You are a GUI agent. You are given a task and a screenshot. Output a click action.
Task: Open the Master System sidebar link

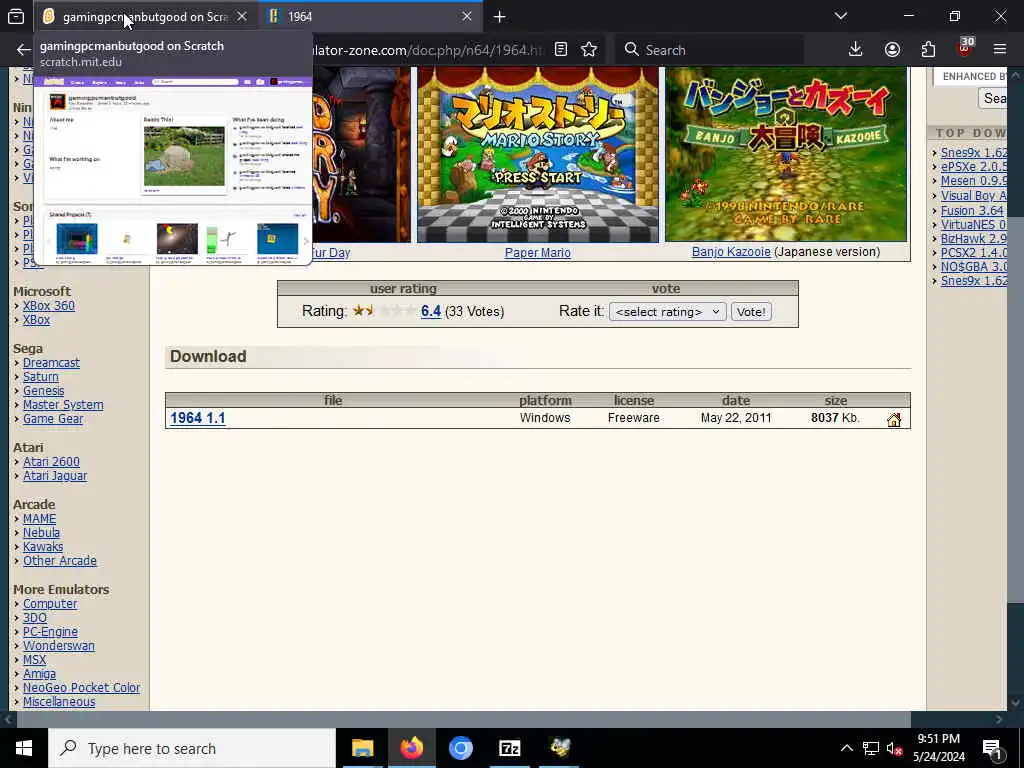63,405
